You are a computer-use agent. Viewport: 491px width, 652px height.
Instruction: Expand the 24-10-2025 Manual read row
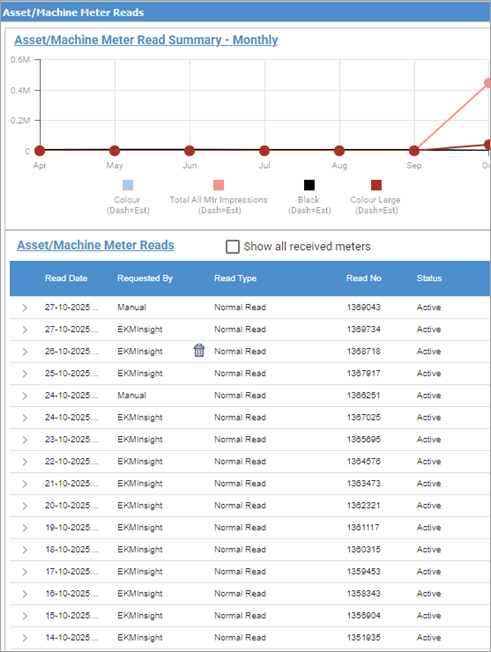click(x=25, y=396)
